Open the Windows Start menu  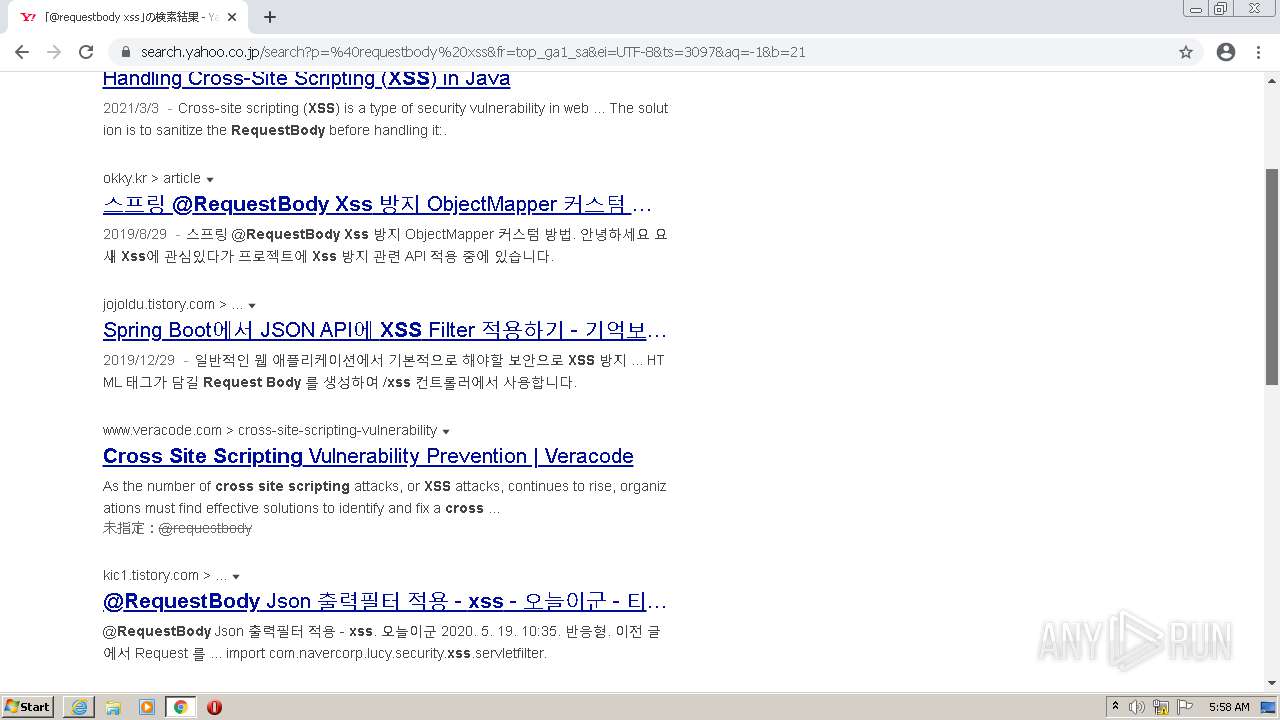coord(28,706)
